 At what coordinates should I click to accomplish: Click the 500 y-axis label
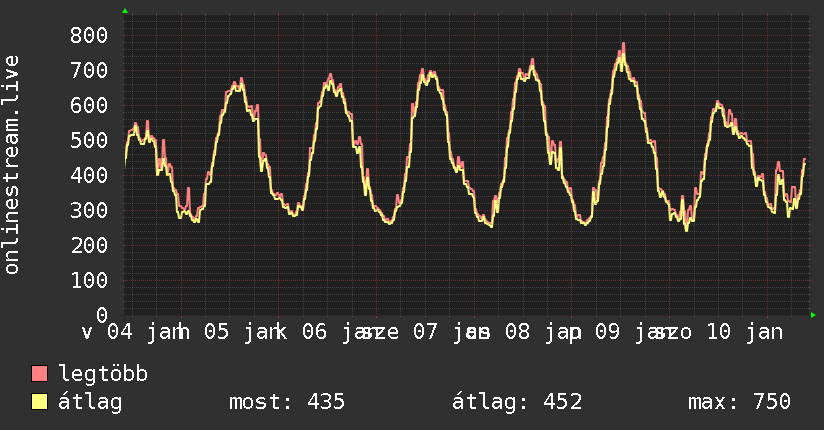(x=89, y=140)
